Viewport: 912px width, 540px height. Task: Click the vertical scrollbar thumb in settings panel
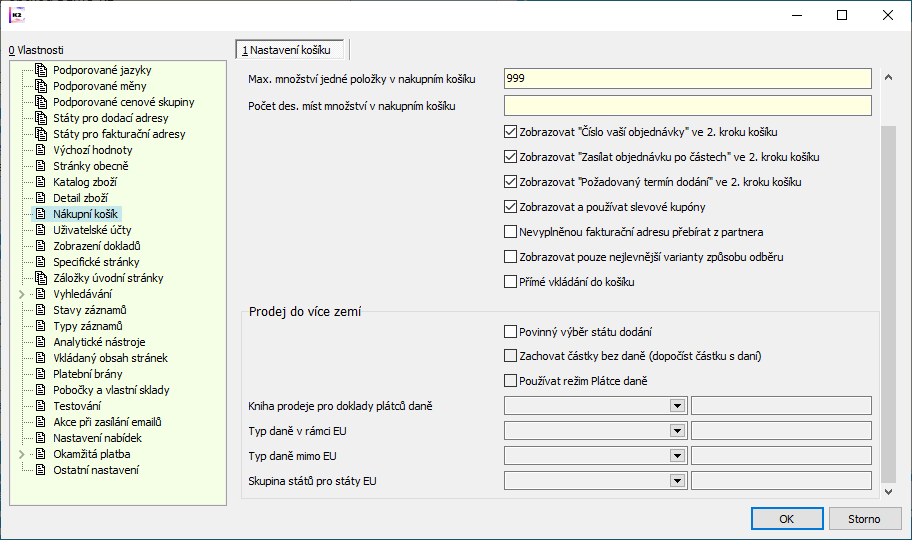pos(888,304)
